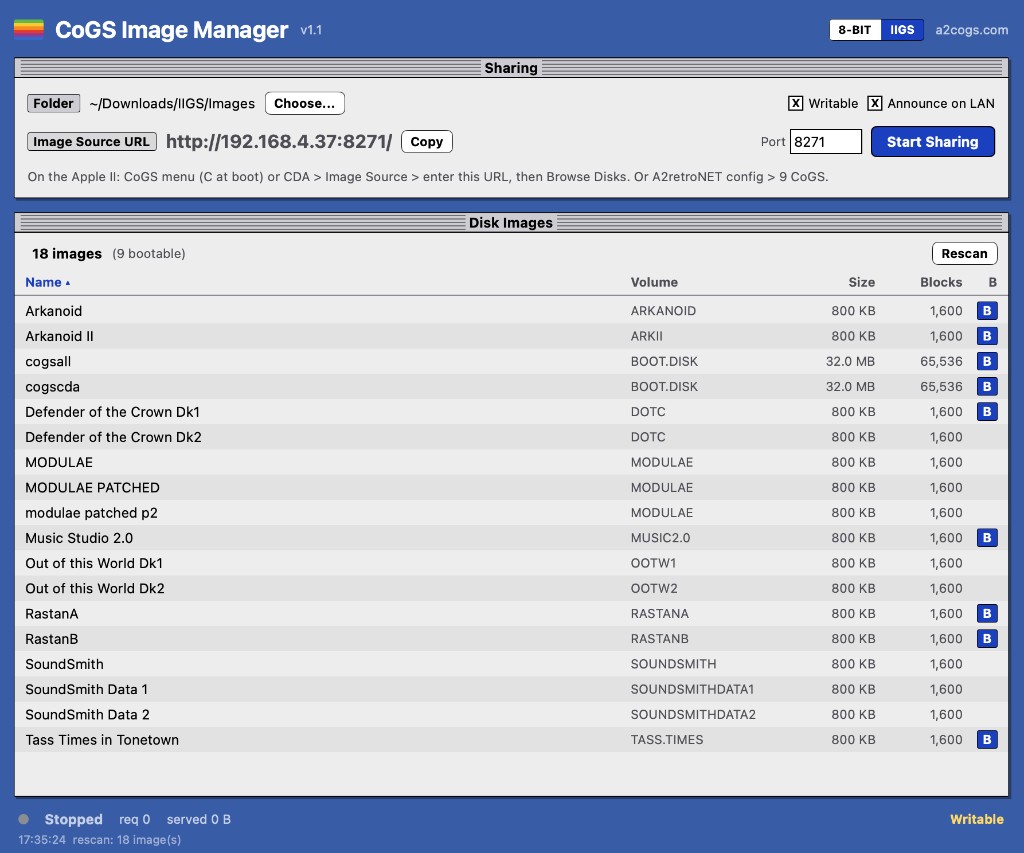The height and width of the screenshot is (853, 1024).
Task: Open the a2cogs.com link
Action: (x=971, y=30)
